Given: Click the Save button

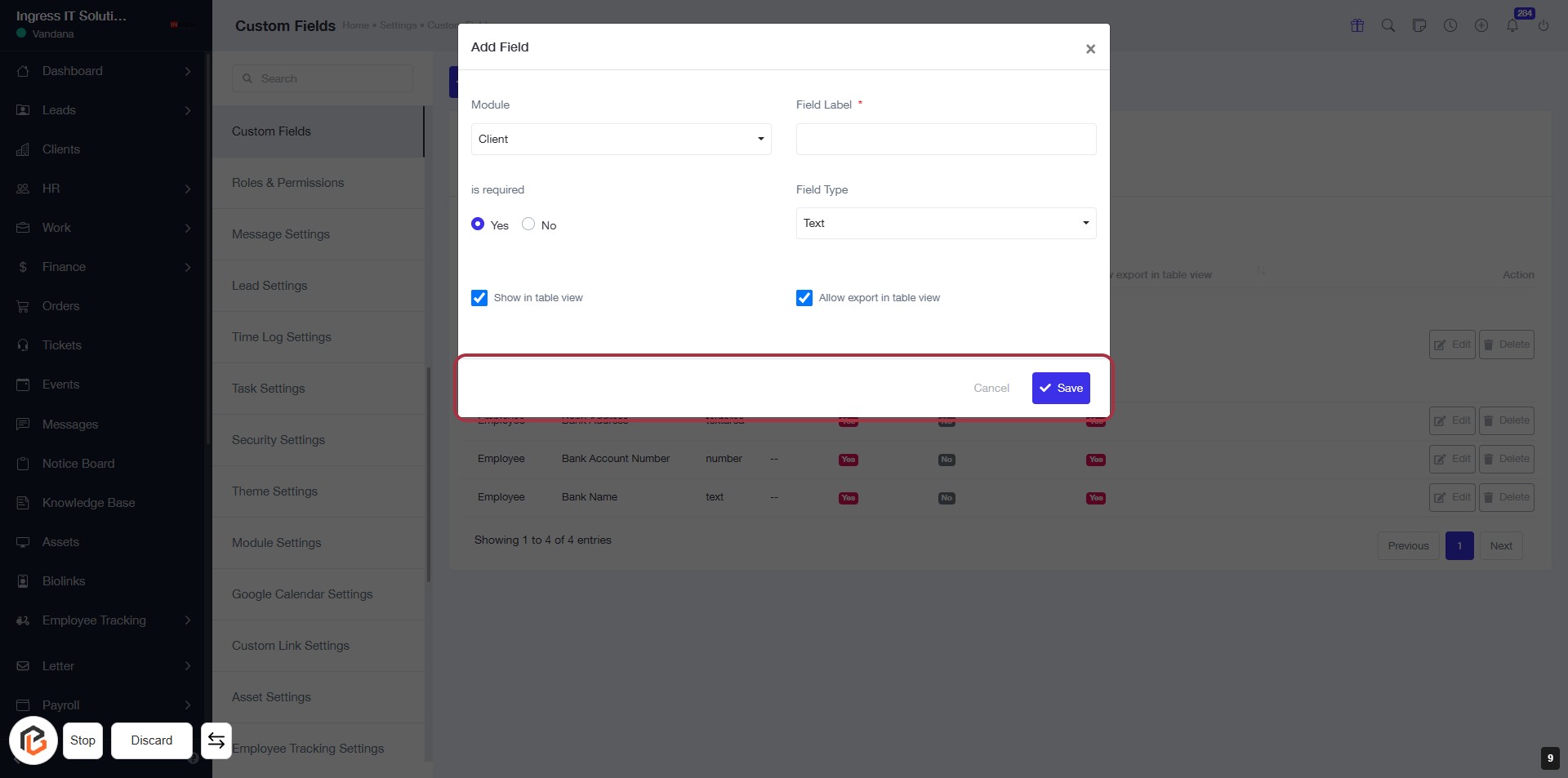Looking at the screenshot, I should (1061, 388).
